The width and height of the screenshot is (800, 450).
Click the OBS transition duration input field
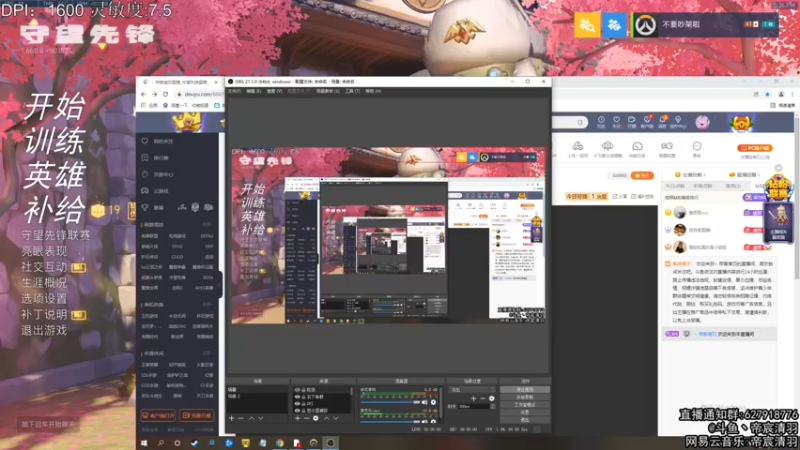473,407
